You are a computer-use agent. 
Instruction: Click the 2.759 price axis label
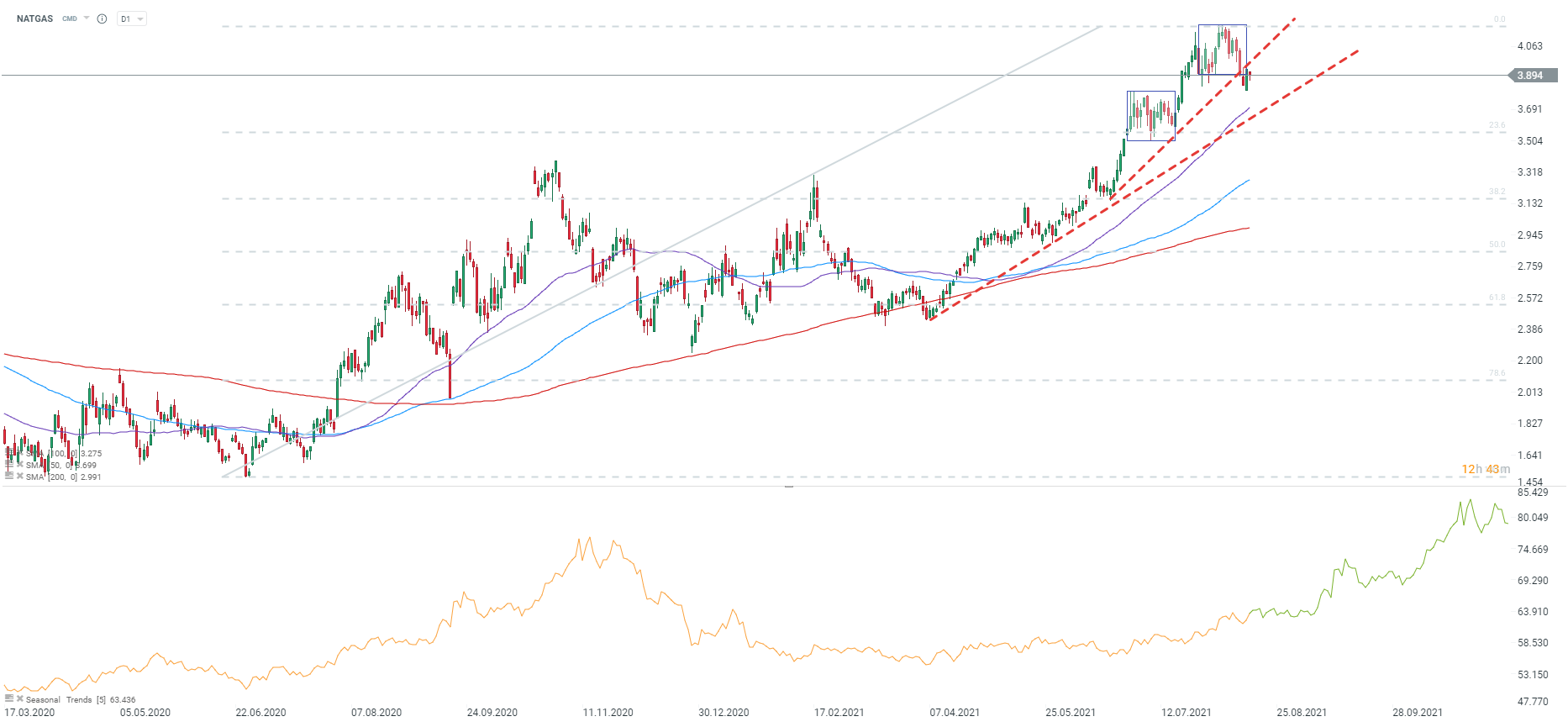(1530, 266)
